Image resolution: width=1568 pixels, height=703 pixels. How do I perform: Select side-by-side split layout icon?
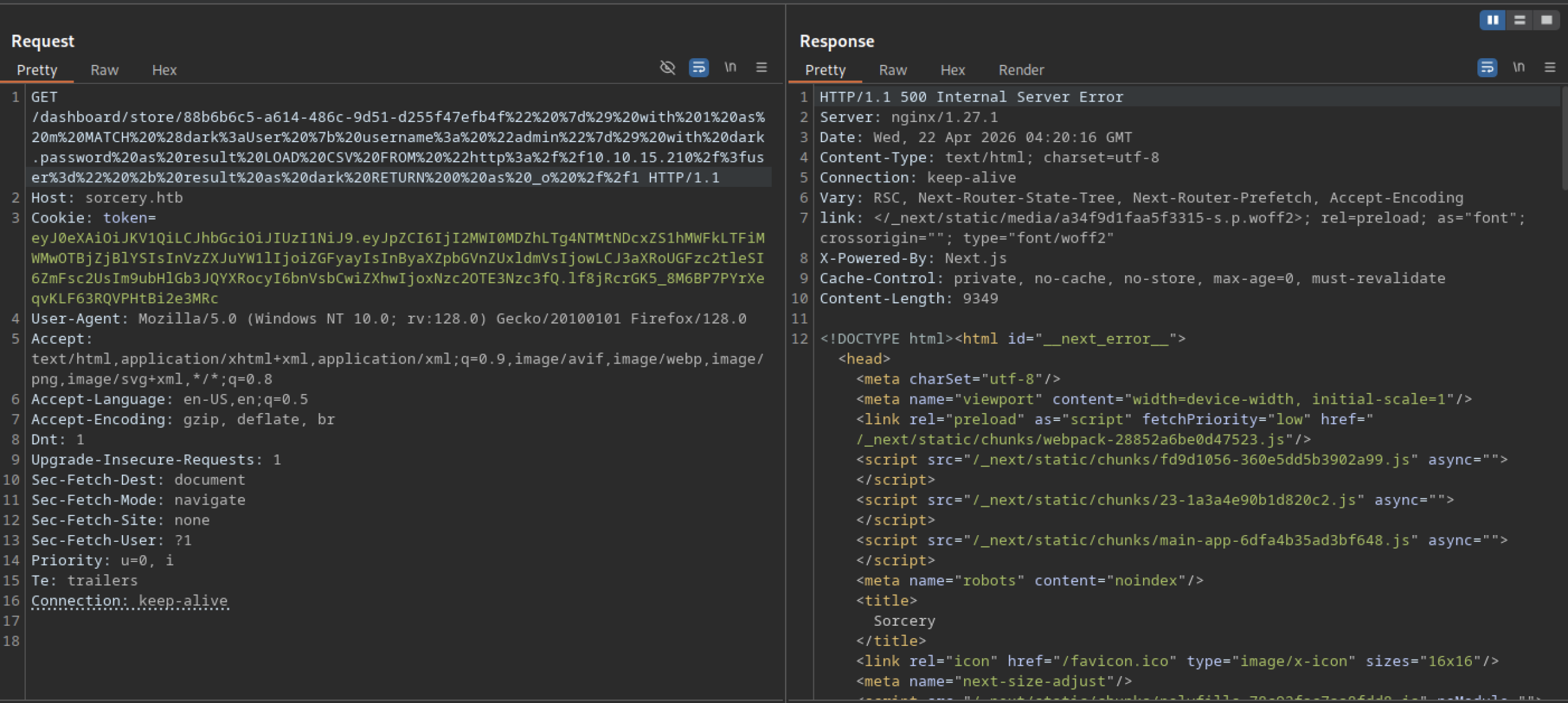coord(1493,20)
